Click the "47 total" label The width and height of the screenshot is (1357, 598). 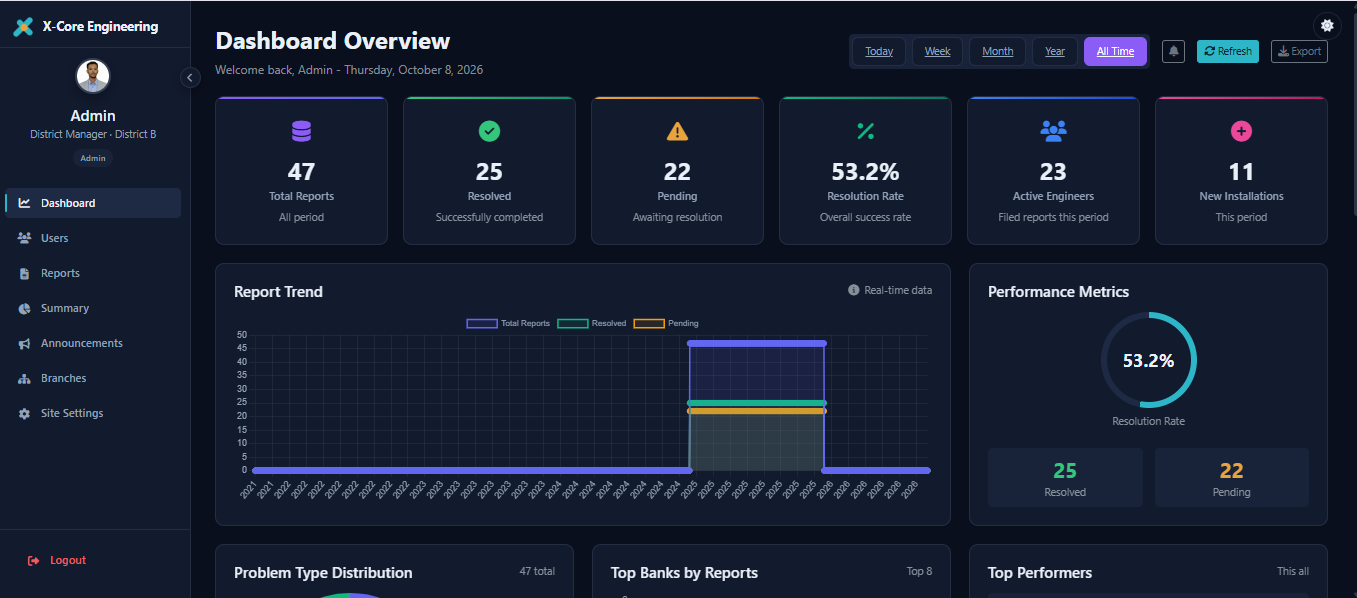click(x=537, y=571)
